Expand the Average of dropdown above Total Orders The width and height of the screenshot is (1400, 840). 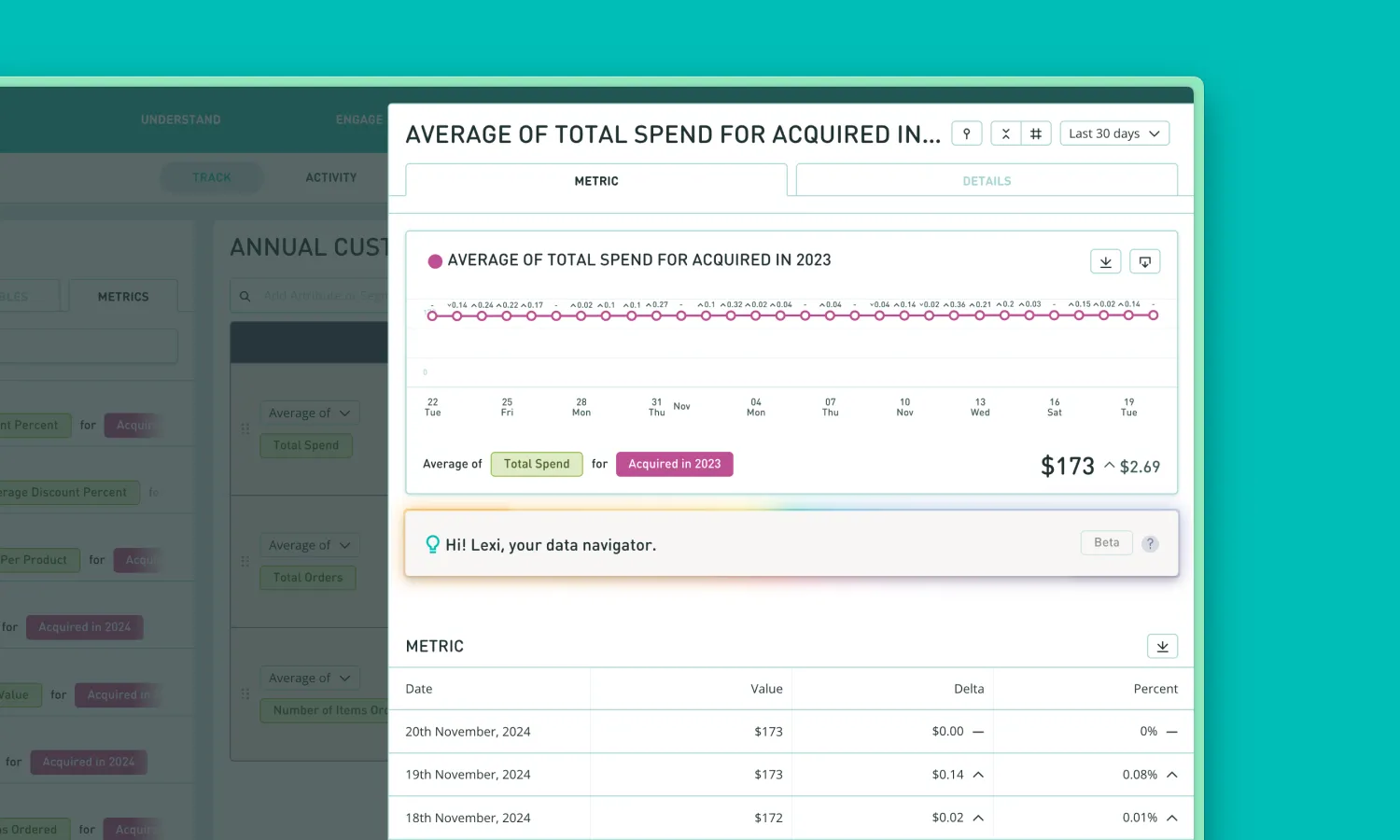[309, 545]
